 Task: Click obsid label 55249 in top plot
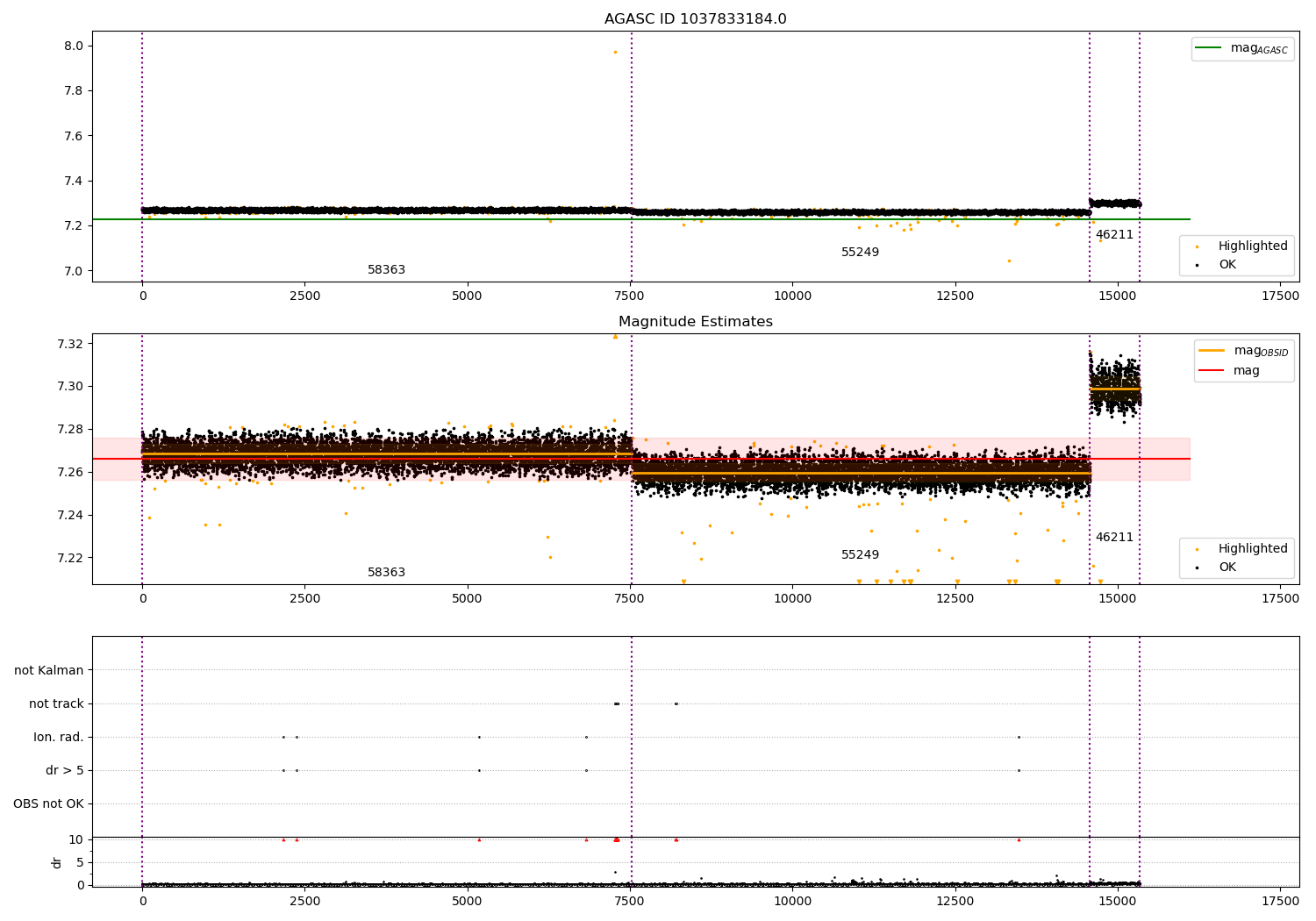(x=860, y=253)
